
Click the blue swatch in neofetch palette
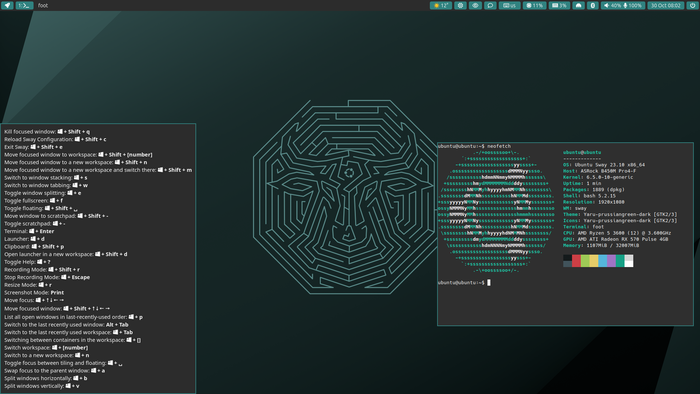[x=602, y=261]
